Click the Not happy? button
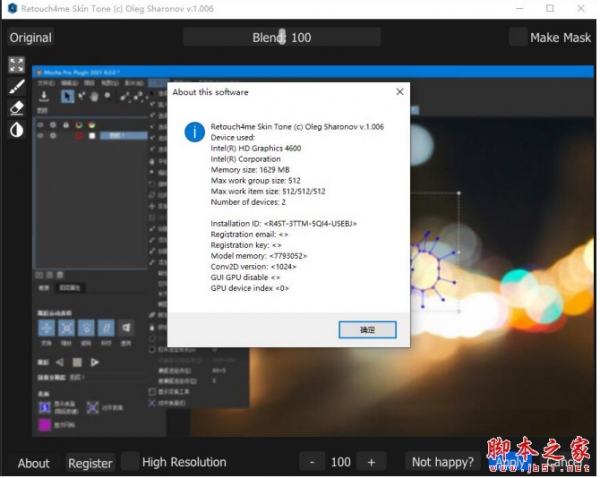Screen dimensions: 600x478 [x=443, y=462]
